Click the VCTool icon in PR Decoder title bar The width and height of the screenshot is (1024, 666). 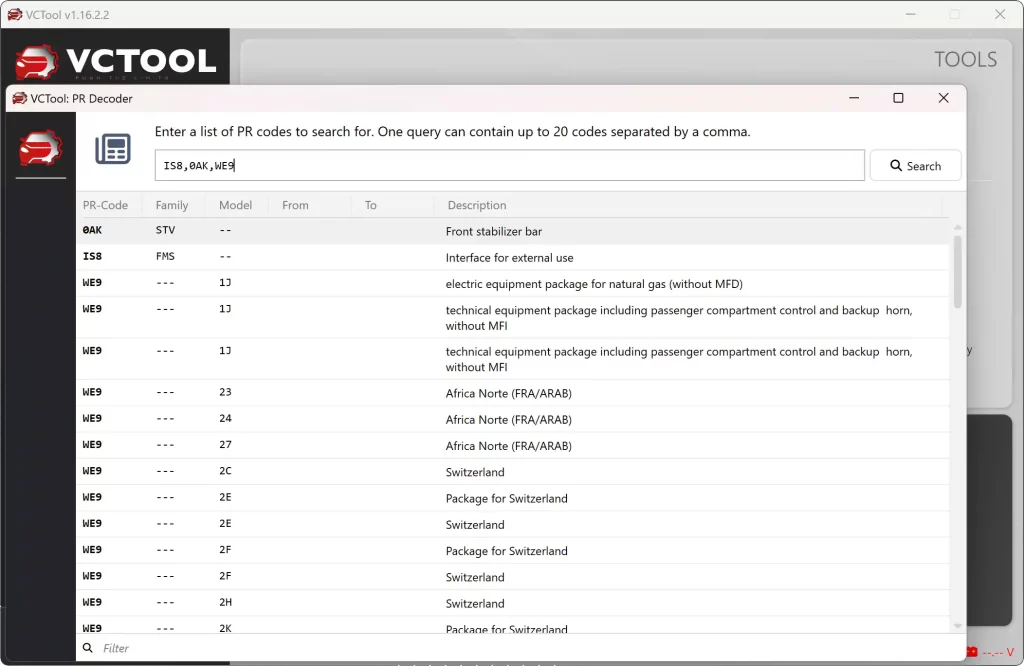20,98
